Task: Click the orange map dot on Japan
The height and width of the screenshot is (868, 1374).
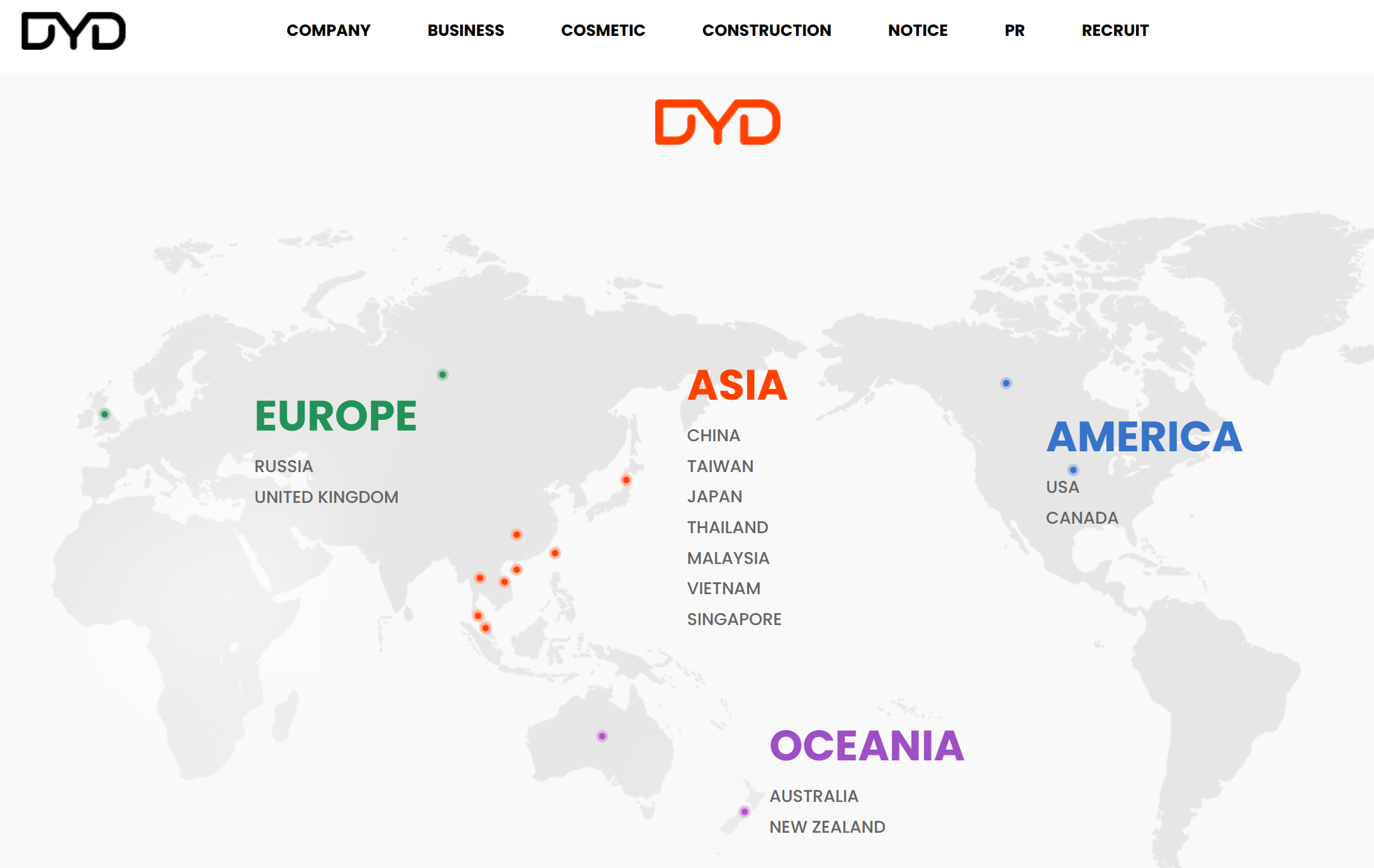Action: tap(626, 480)
